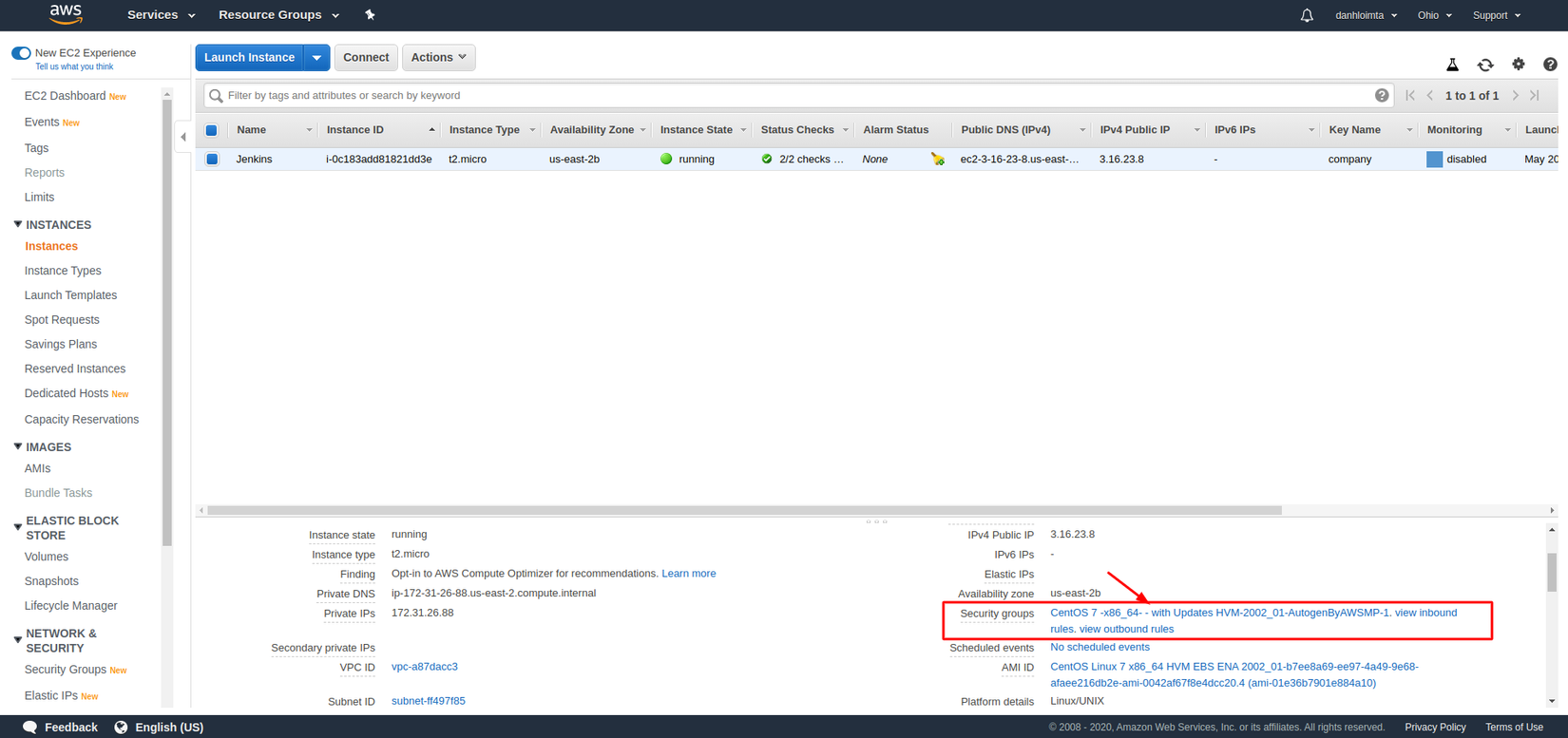
Task: Click the Tell us what you think link
Action: tap(74, 66)
